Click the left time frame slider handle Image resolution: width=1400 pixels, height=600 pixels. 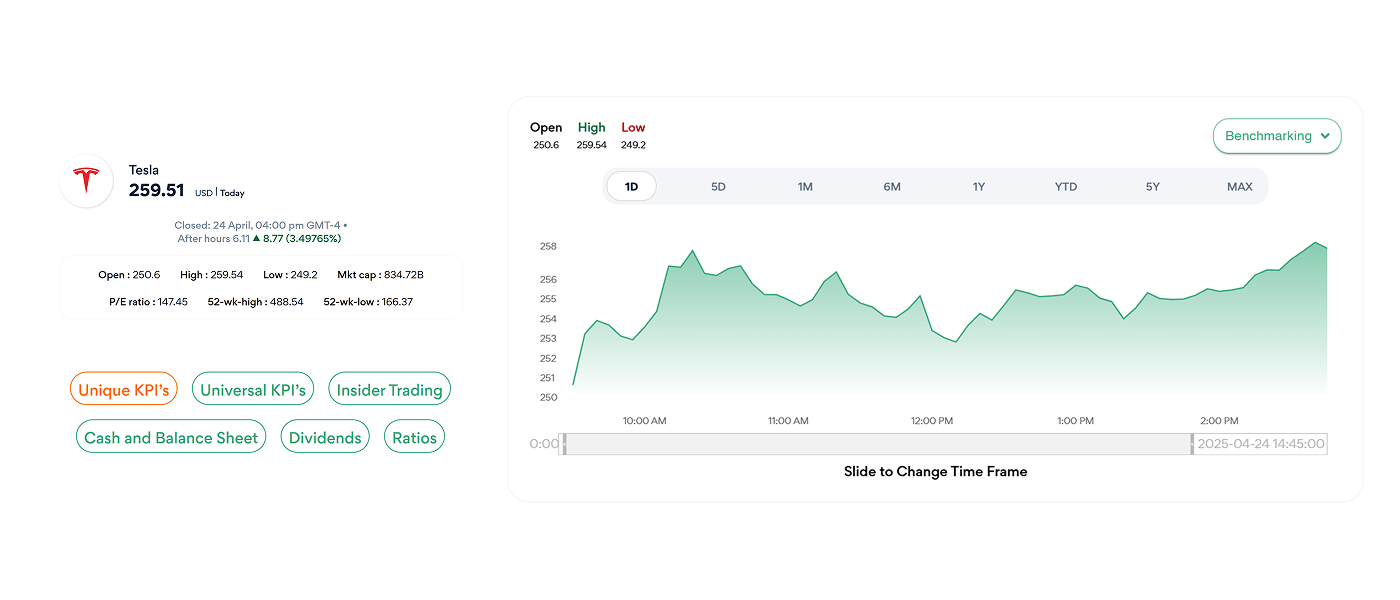(564, 444)
